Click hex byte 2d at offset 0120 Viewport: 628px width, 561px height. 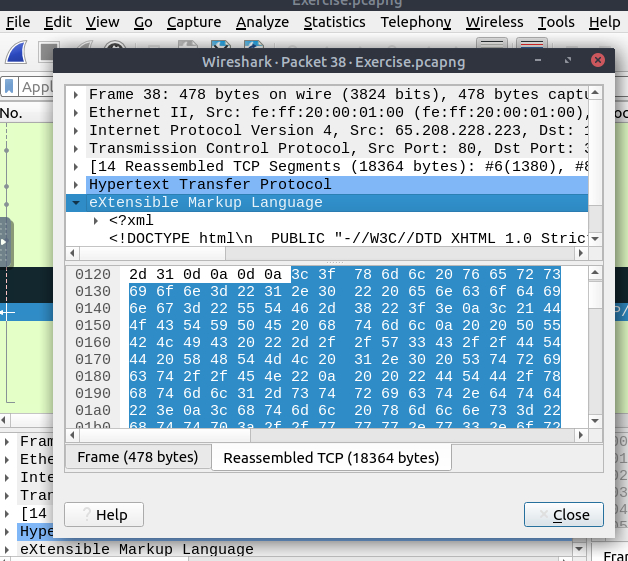pyautogui.click(x=138, y=275)
